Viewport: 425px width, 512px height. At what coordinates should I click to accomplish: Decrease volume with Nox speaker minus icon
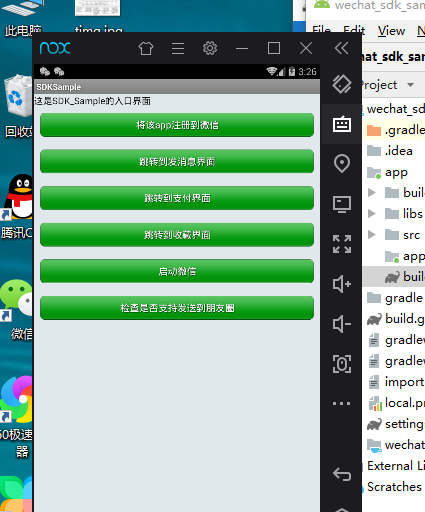pyautogui.click(x=342, y=324)
